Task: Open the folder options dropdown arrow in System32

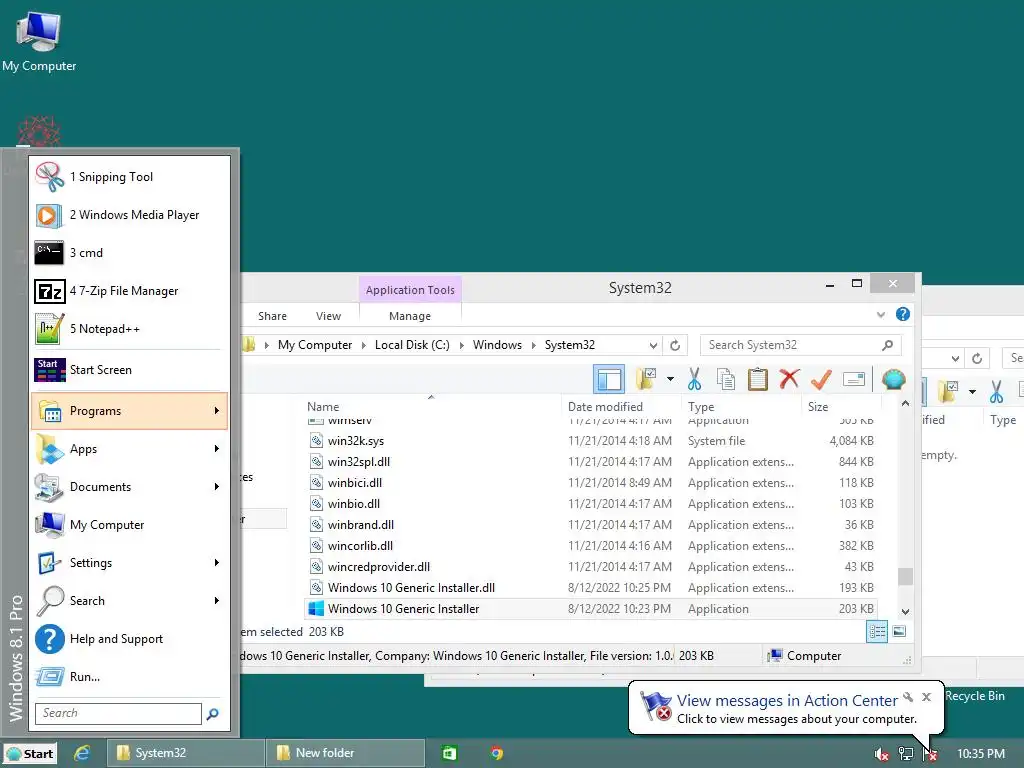Action: [670, 379]
